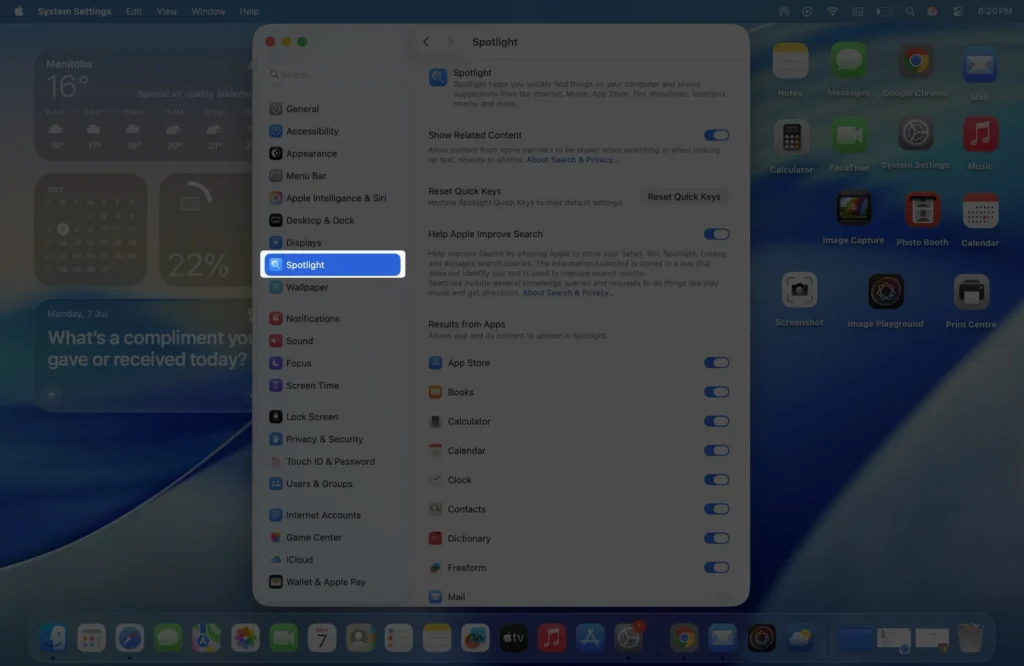The height and width of the screenshot is (666, 1024).
Task: Turn off Help Apple Improve Search
Action: pos(717,233)
